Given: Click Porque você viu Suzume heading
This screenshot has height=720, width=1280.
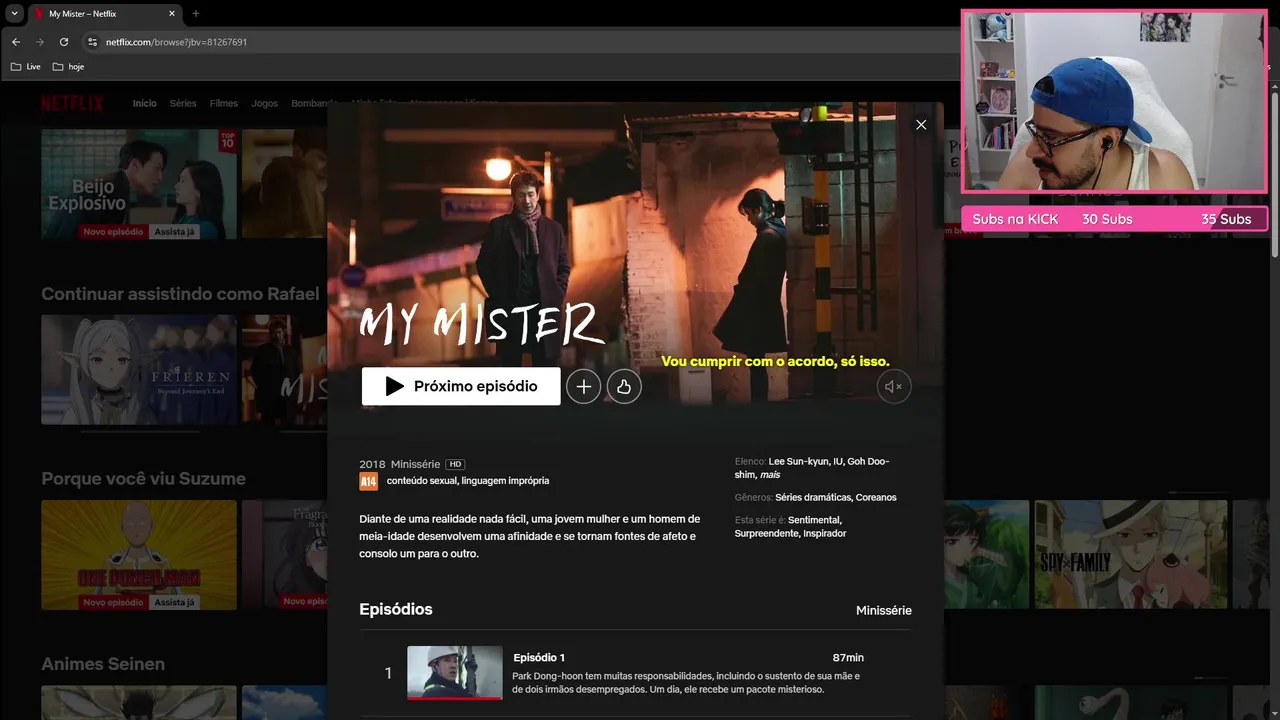Looking at the screenshot, I should coord(143,479).
